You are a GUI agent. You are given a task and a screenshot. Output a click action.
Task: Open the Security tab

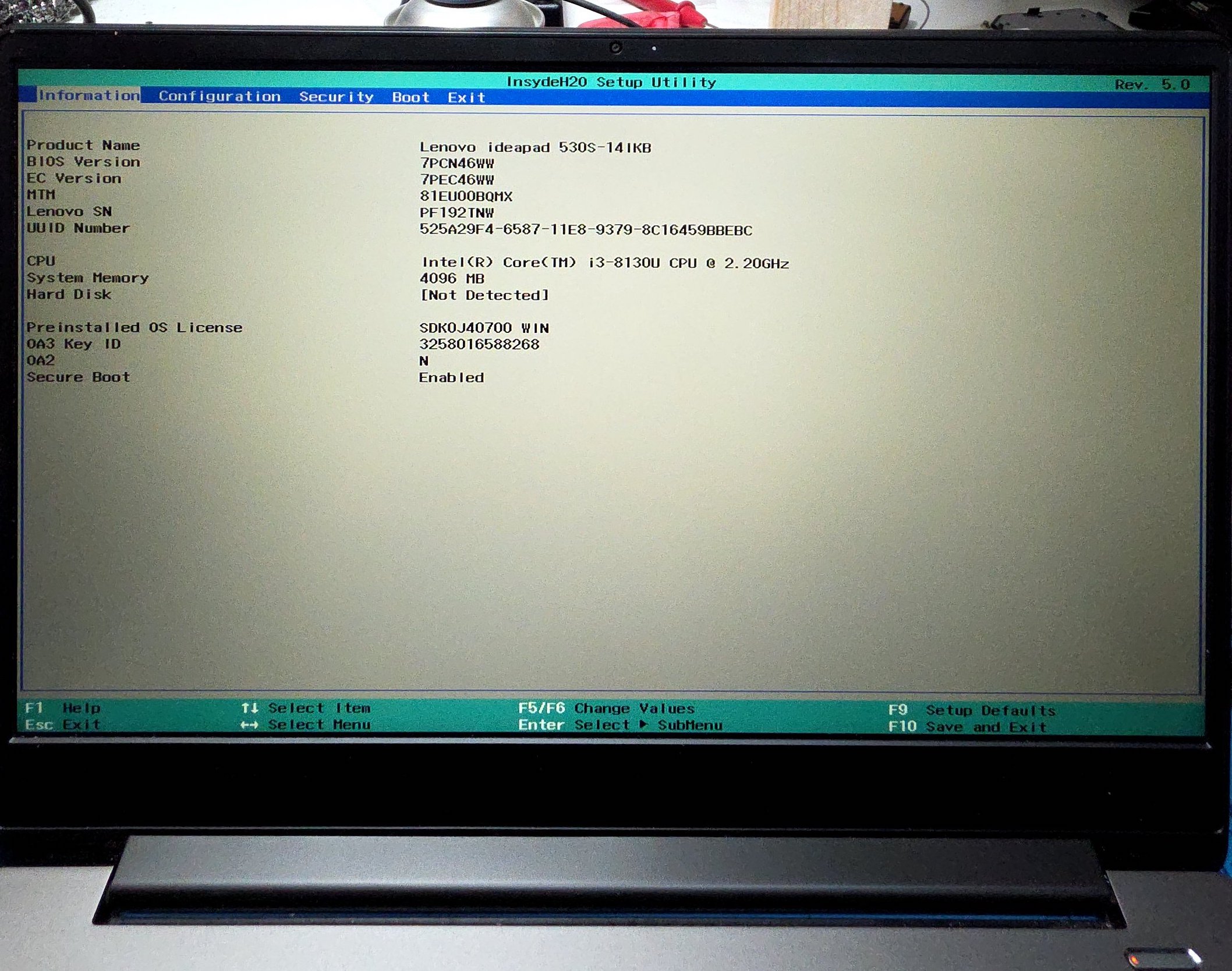(336, 97)
